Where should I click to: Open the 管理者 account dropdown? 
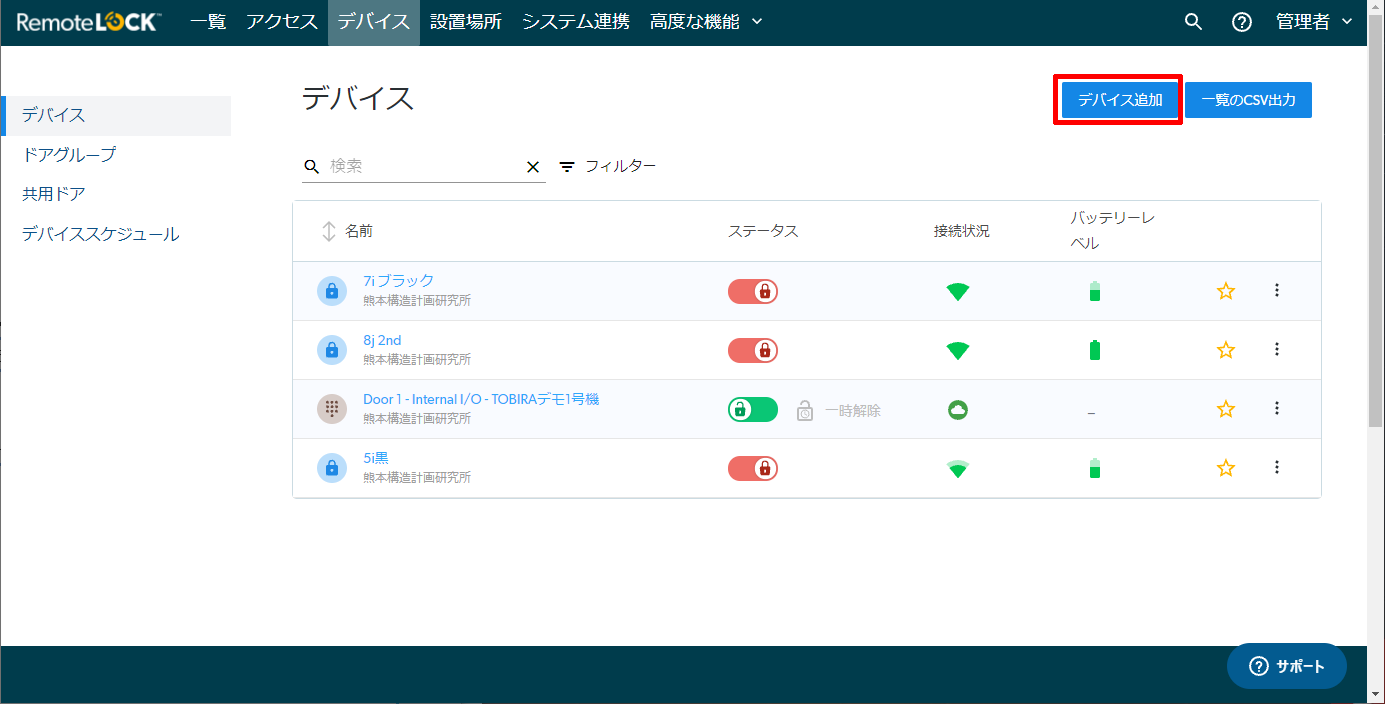[x=1315, y=22]
